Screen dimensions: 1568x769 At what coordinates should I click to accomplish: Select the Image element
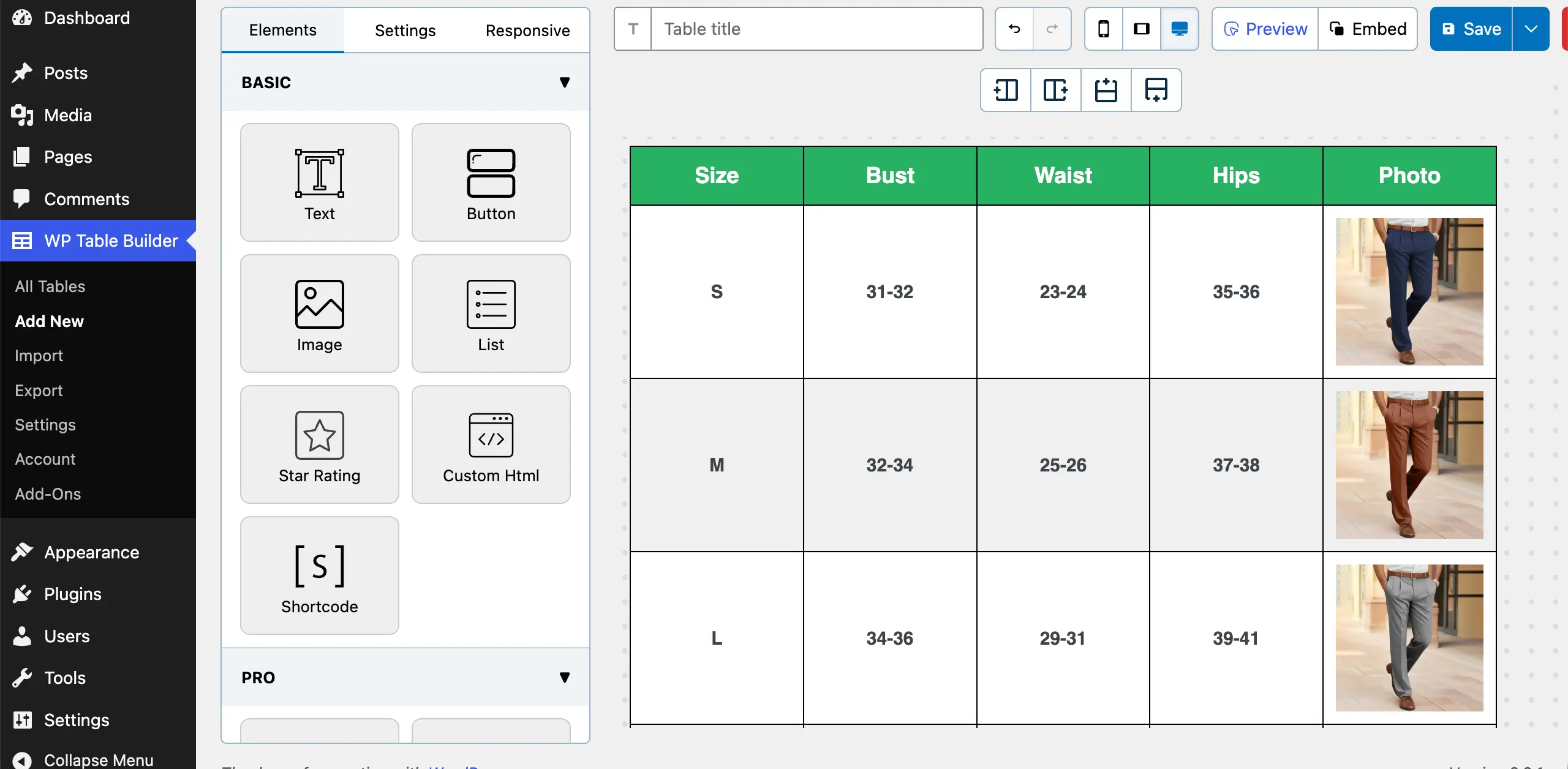[319, 313]
